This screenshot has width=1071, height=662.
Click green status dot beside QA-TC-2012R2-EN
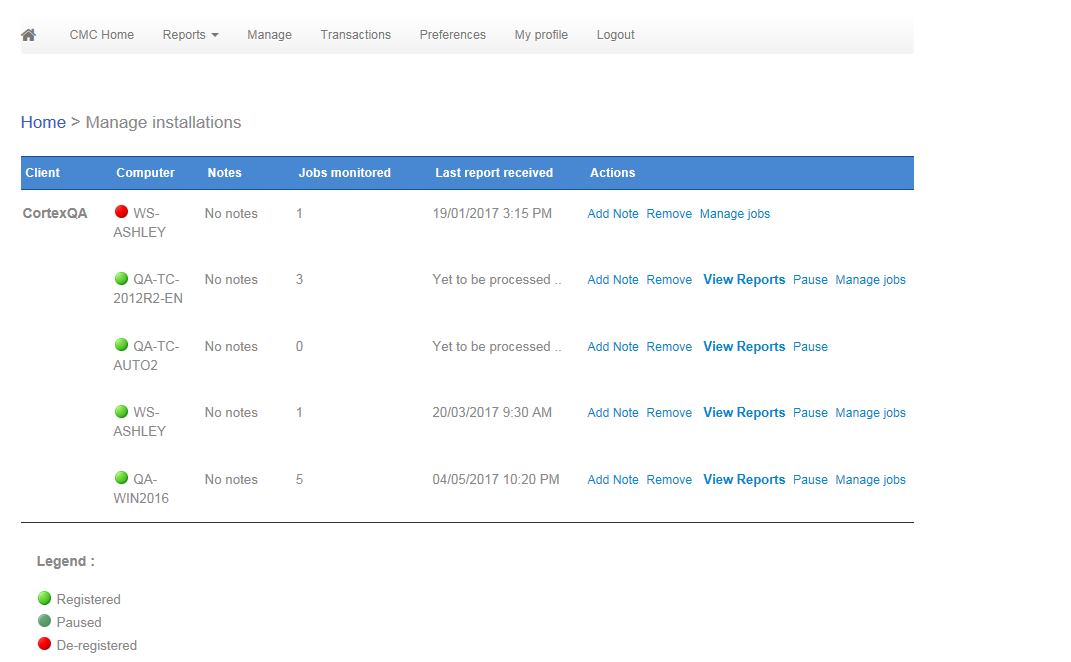122,278
